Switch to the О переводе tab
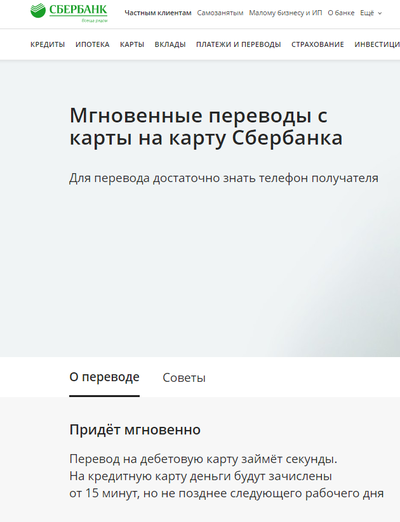The height and width of the screenshot is (522, 400). click(104, 377)
